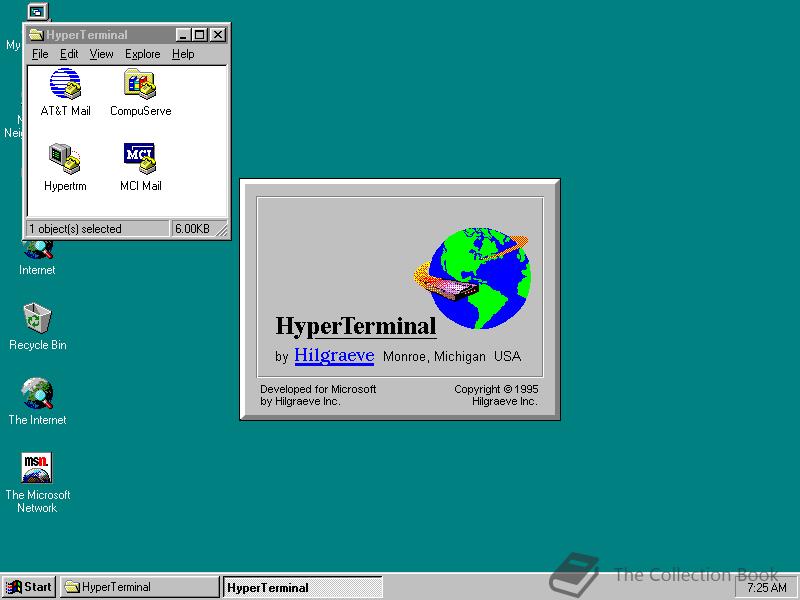
Task: Click the active HyperTerminal taskbar button
Action: 303,587
